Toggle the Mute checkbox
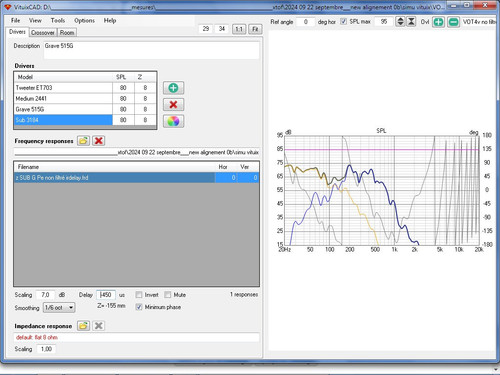The width and height of the screenshot is (500, 375). (168, 295)
